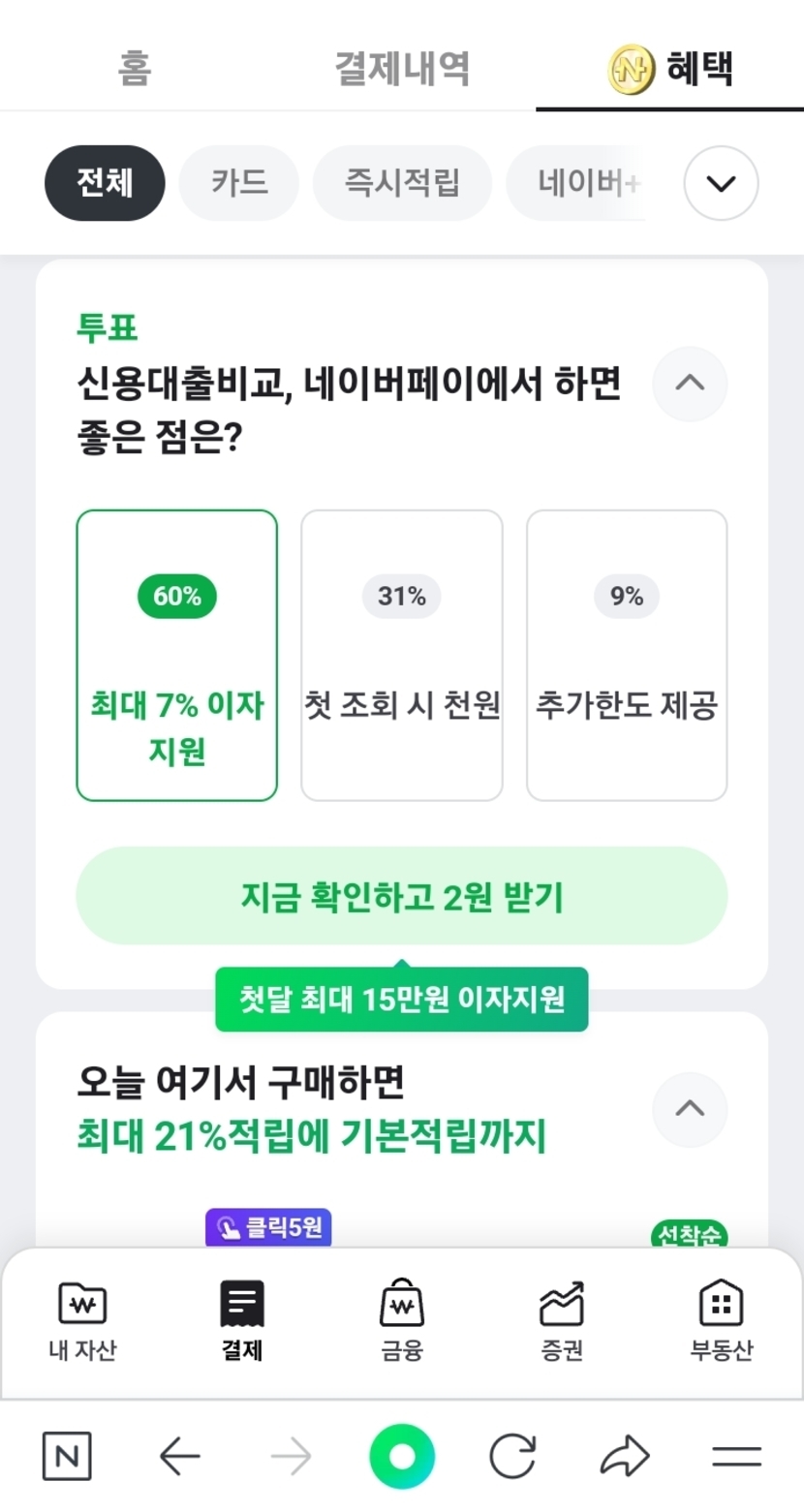Reload the page with refresh icon
The height and width of the screenshot is (1512, 804).
tap(512, 1456)
